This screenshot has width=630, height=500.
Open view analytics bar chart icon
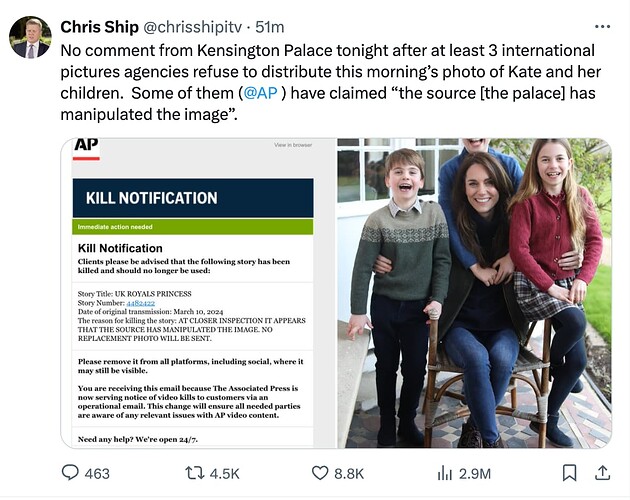click(x=445, y=472)
